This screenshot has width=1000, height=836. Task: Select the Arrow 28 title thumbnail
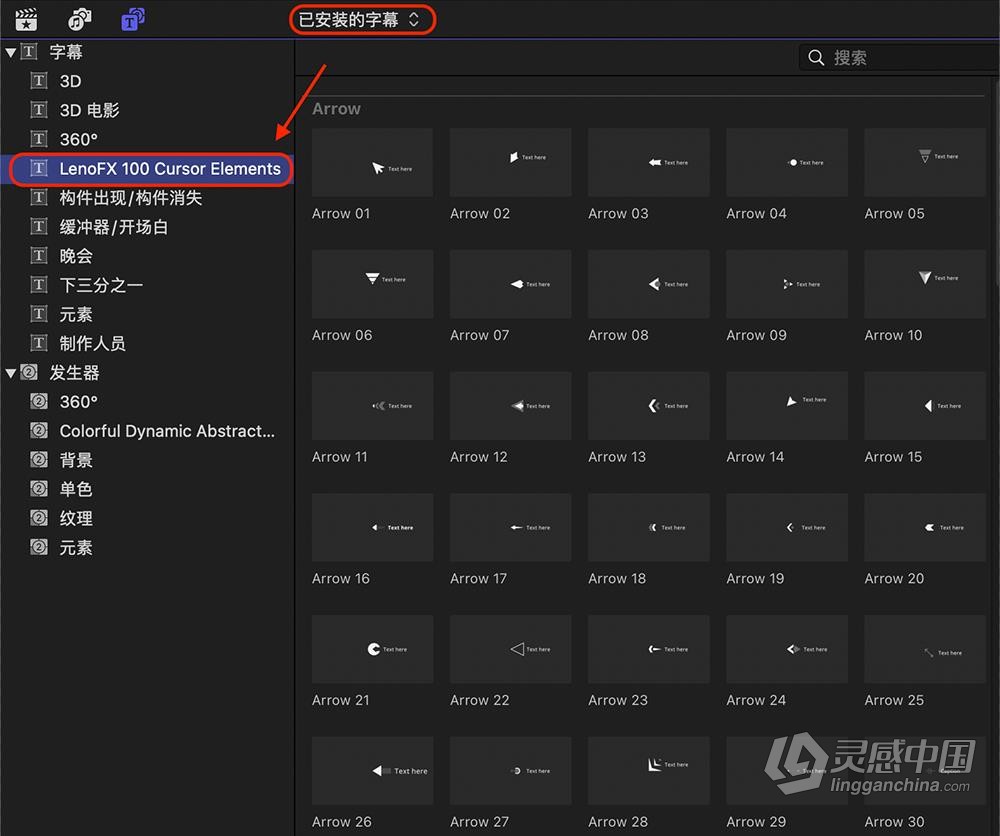649,772
